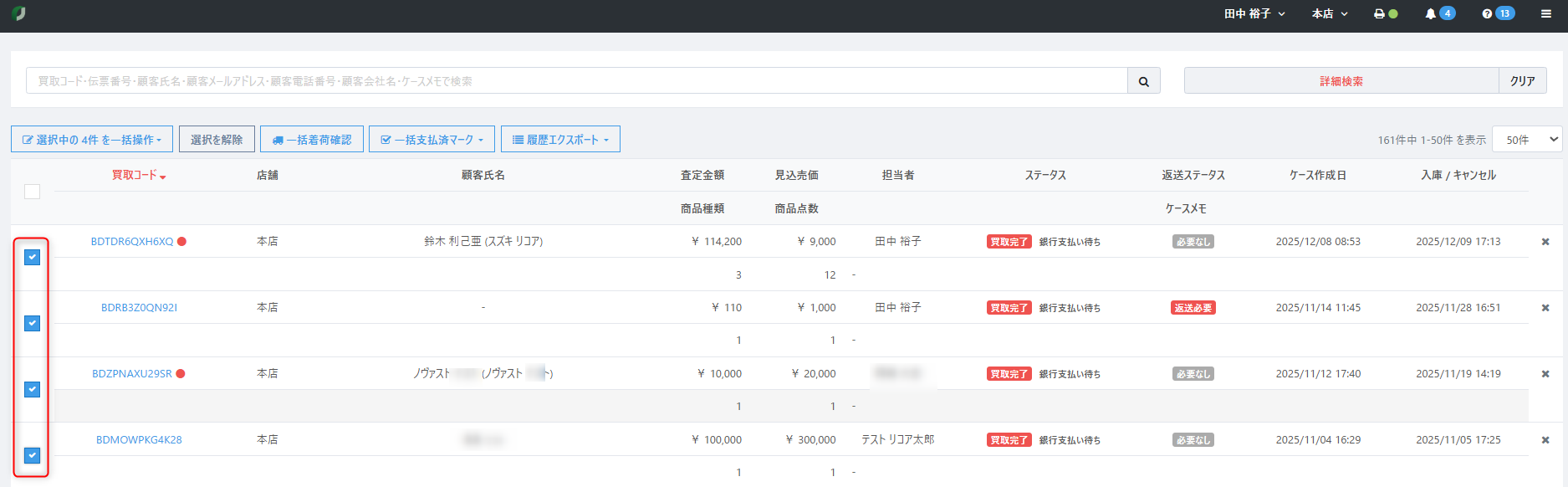This screenshot has width=1568, height=487.
Task: Click the 返送必要 red badge
Action: [x=1193, y=307]
